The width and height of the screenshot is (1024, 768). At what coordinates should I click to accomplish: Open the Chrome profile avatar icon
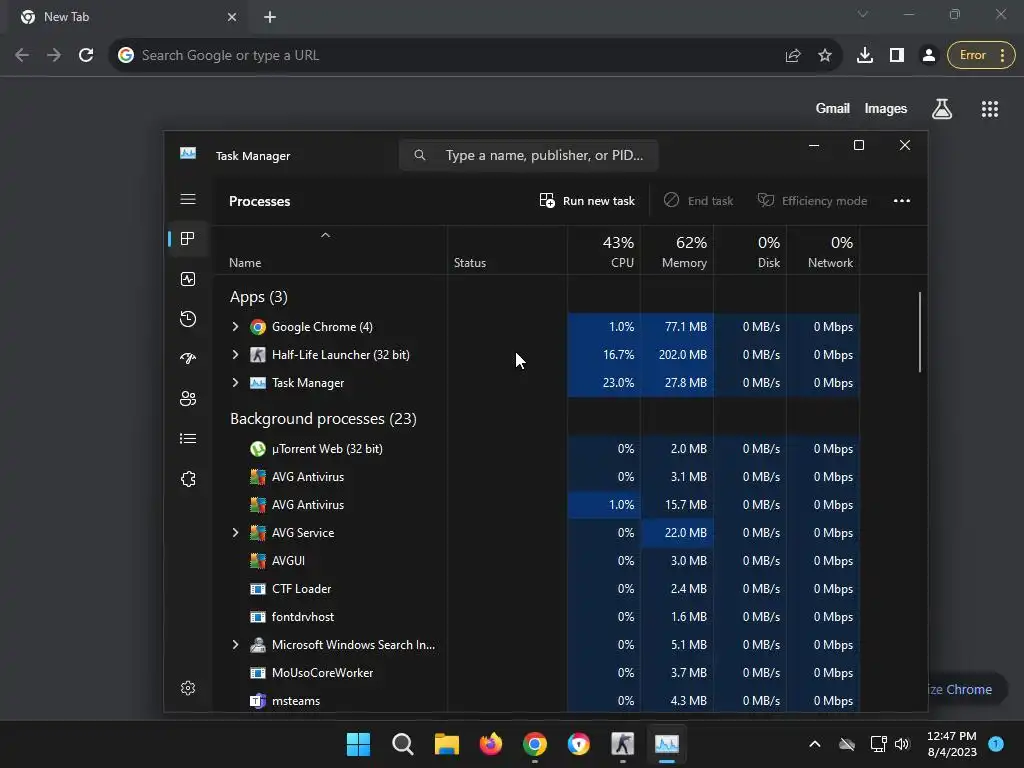pos(929,56)
